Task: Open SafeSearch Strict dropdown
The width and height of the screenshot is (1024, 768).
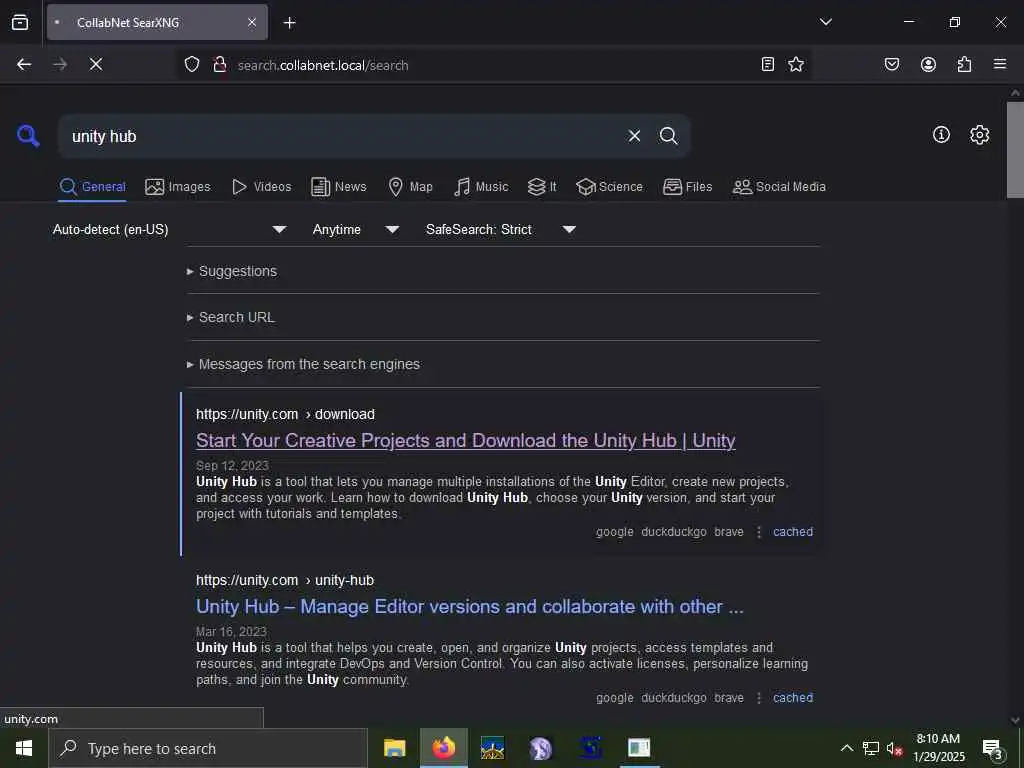Action: point(500,229)
